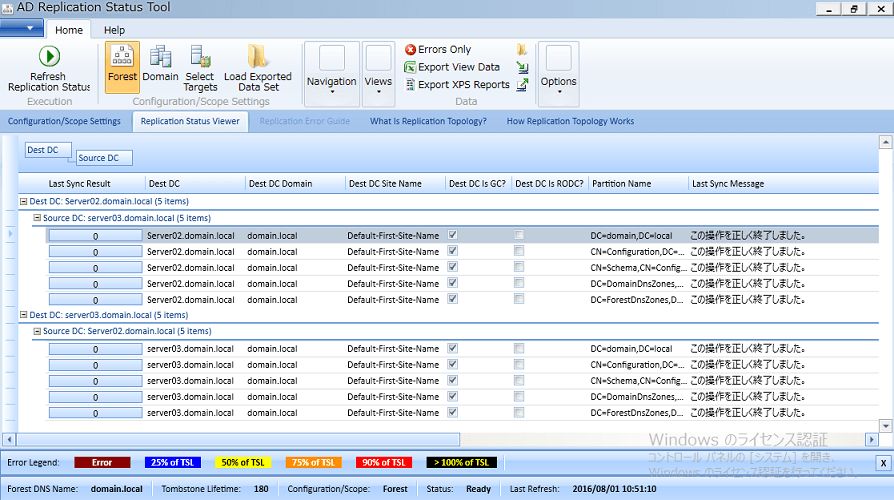Open How Replication Topology Works page
This screenshot has width=894, height=500.
(x=569, y=121)
